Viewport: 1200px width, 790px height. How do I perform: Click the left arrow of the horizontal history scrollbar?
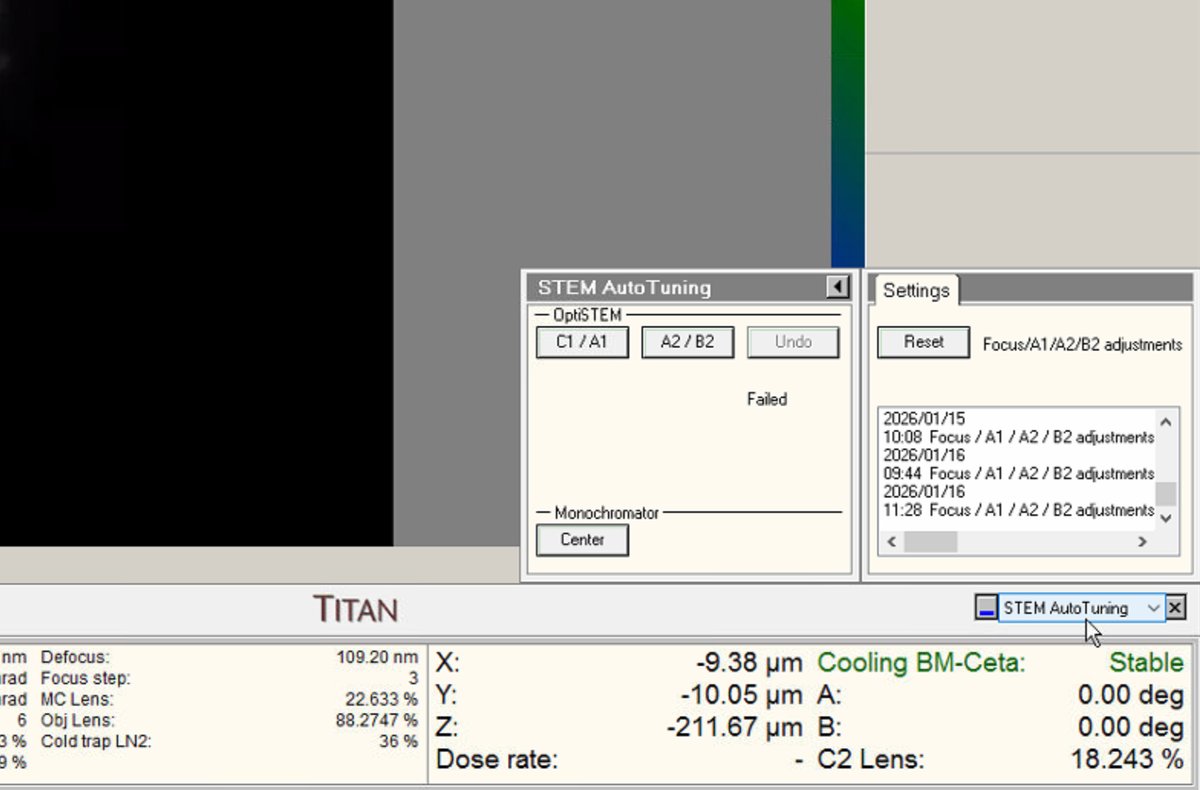coord(890,541)
